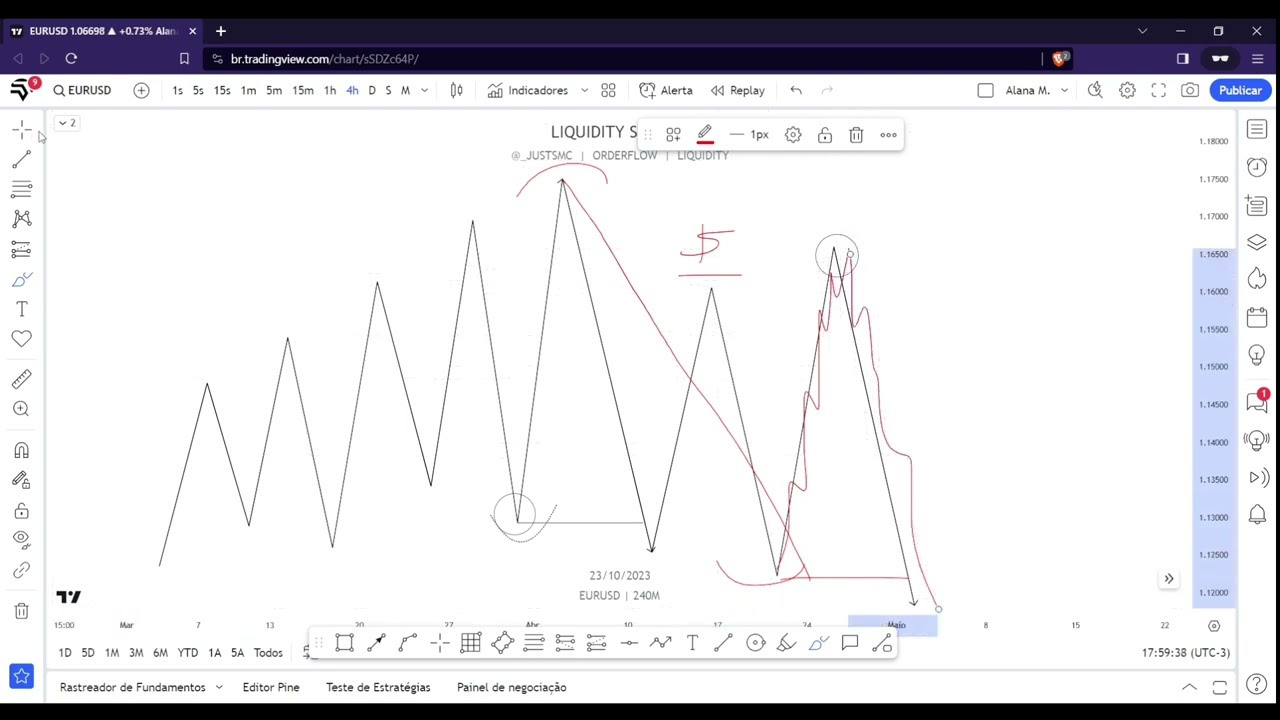The width and height of the screenshot is (1280, 720).
Task: Open quick search
Action: point(1095,90)
